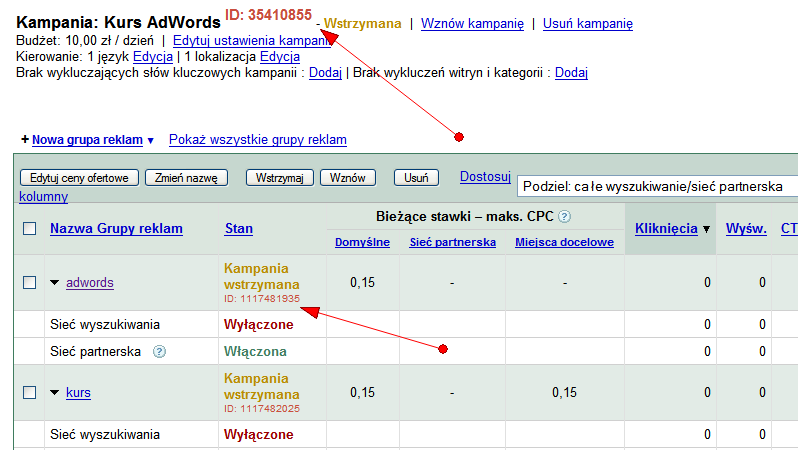
Task: Tick the checkbox for adwords ad group
Action: click(x=30, y=283)
